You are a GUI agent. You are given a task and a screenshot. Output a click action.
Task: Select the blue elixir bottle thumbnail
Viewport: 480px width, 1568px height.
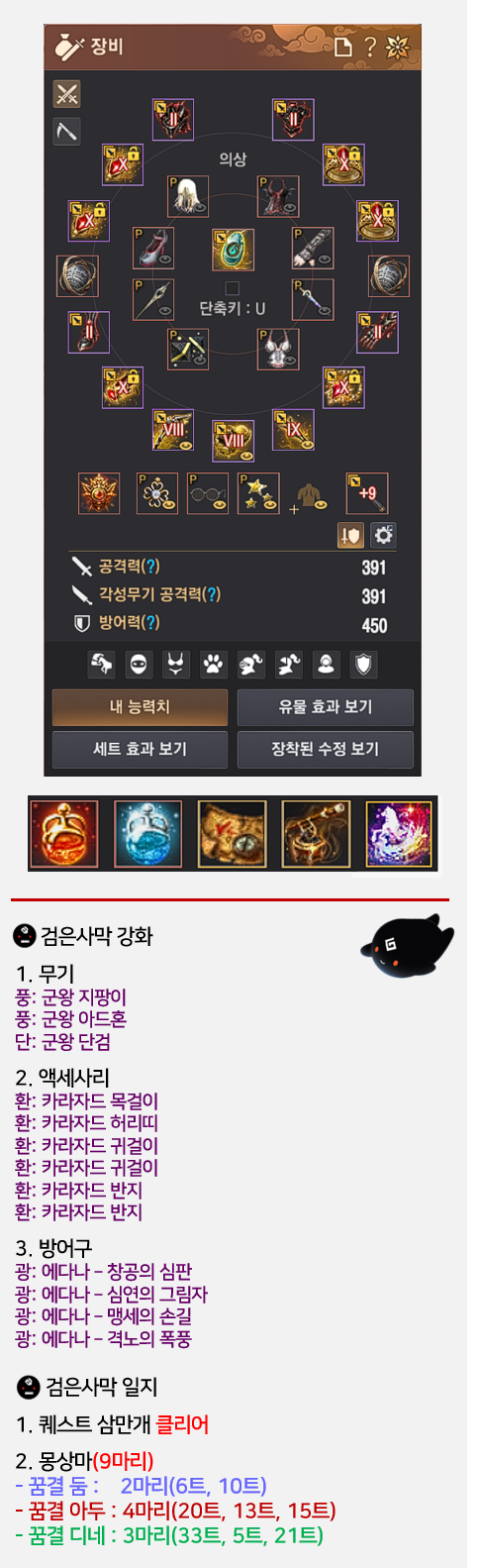point(148,834)
